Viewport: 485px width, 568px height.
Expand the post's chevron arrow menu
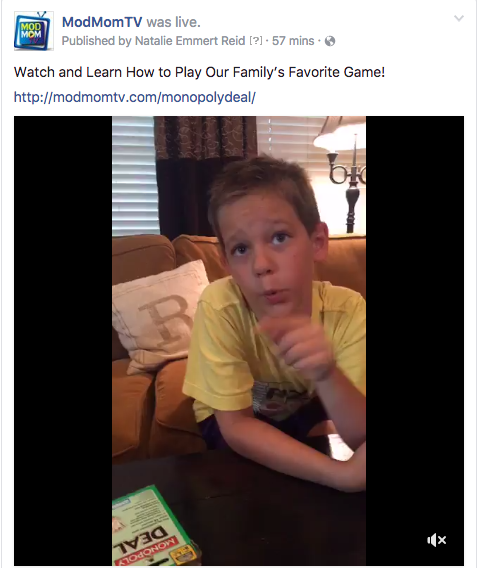pos(459,18)
